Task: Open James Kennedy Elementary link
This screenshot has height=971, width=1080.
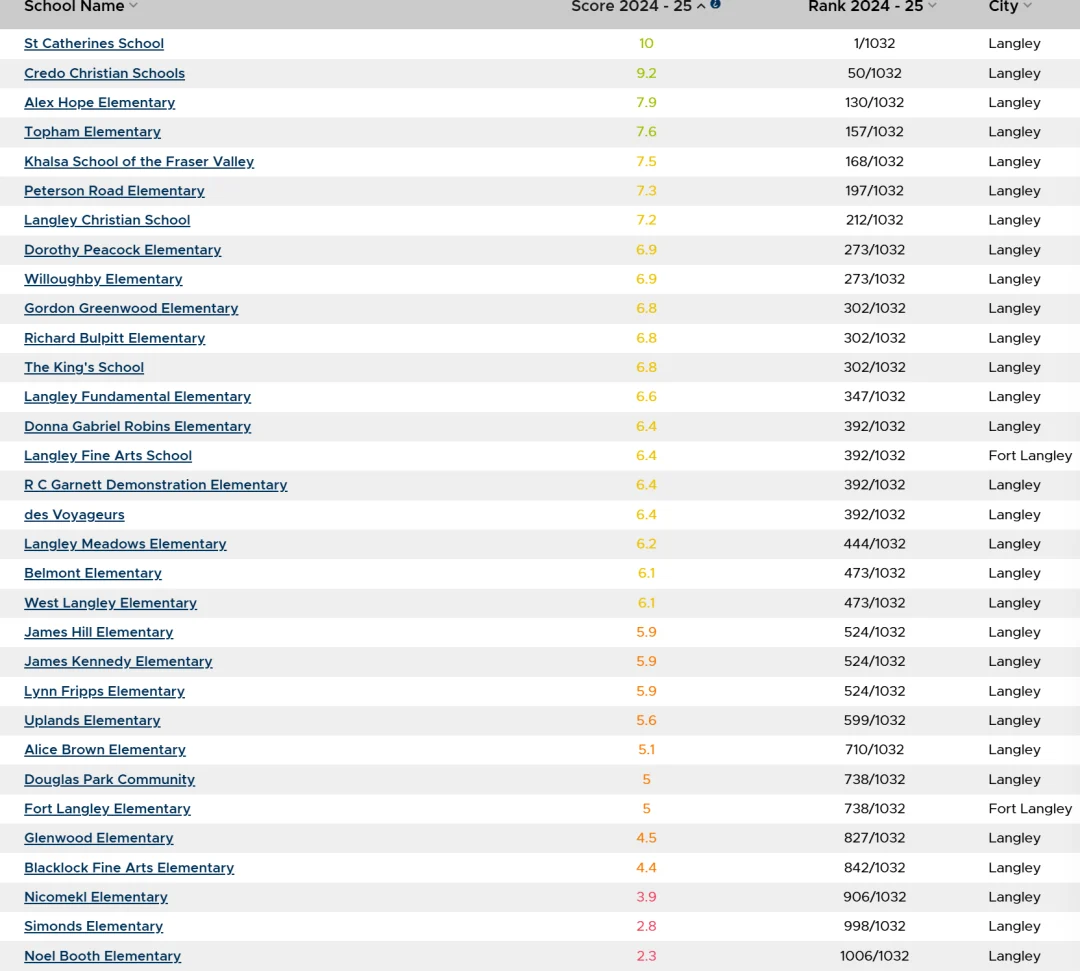Action: [x=118, y=661]
